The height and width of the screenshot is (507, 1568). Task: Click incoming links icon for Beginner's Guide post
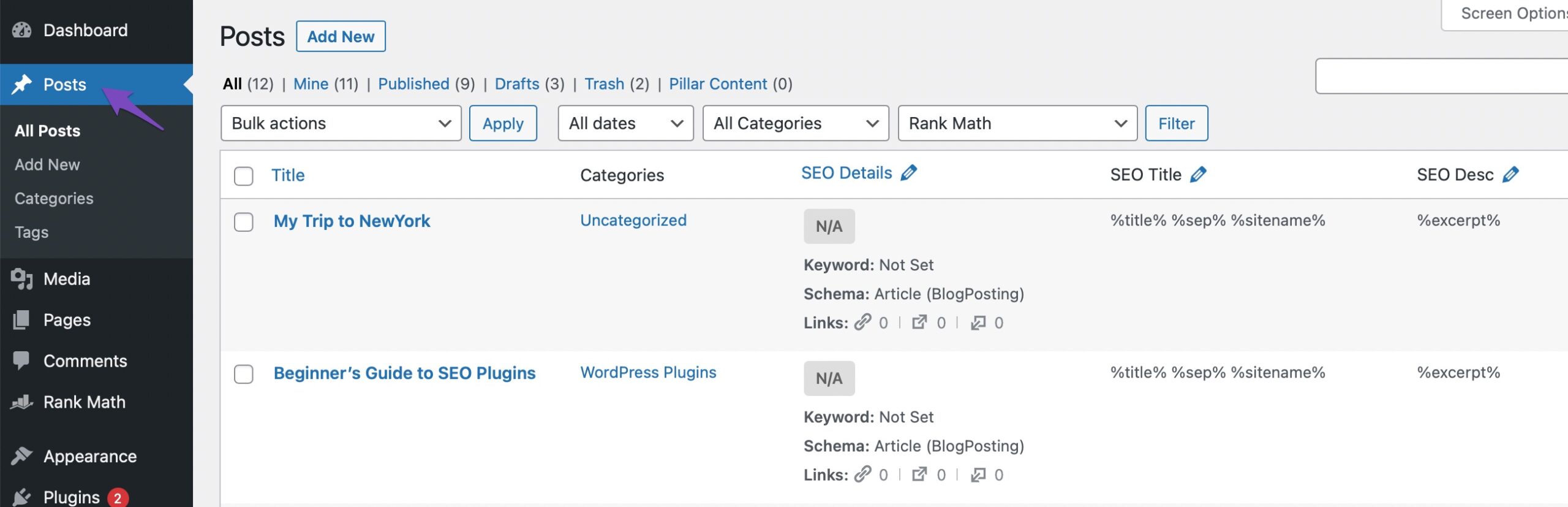(978, 475)
